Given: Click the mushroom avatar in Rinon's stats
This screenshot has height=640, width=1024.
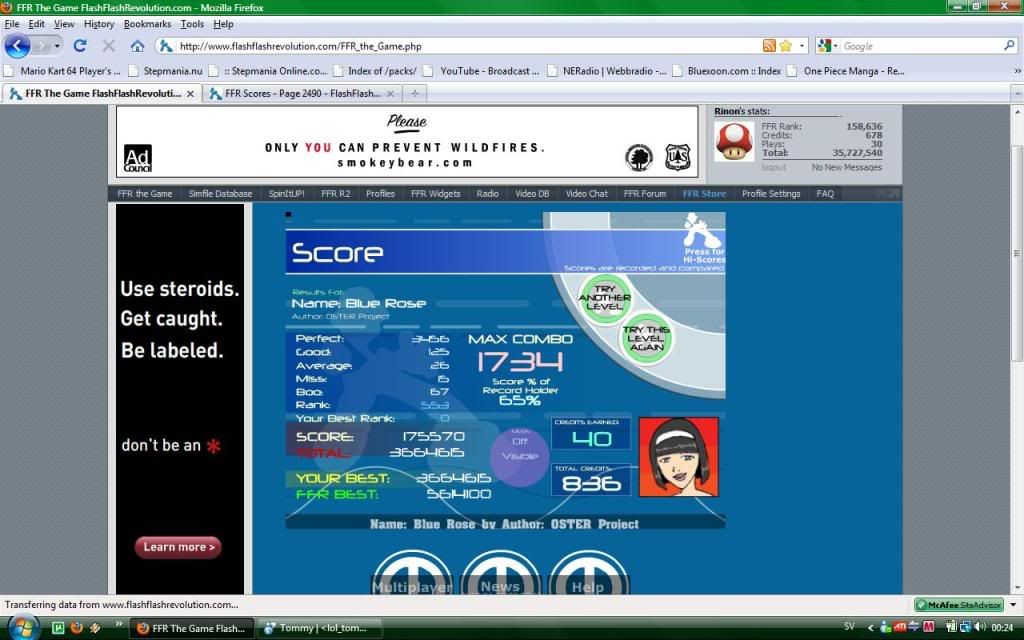Looking at the screenshot, I should point(734,141).
